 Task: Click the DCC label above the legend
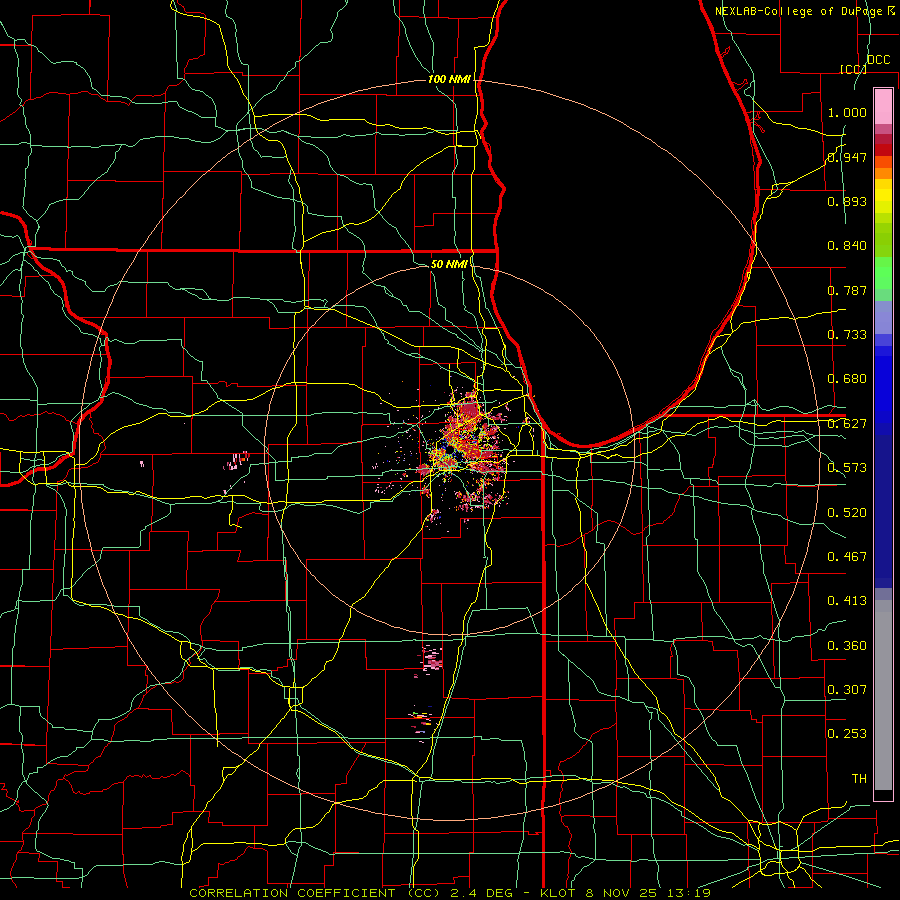[x=878, y=59]
